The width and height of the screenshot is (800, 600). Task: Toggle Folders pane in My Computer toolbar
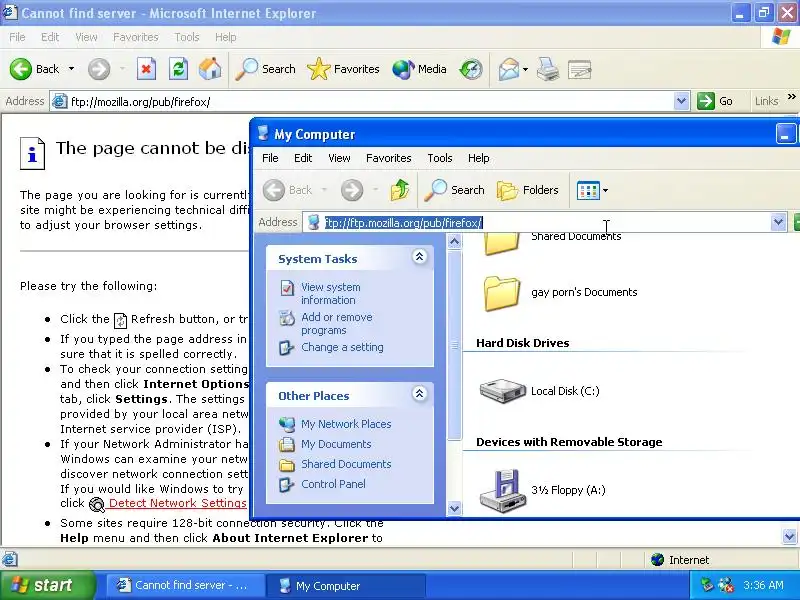point(528,190)
